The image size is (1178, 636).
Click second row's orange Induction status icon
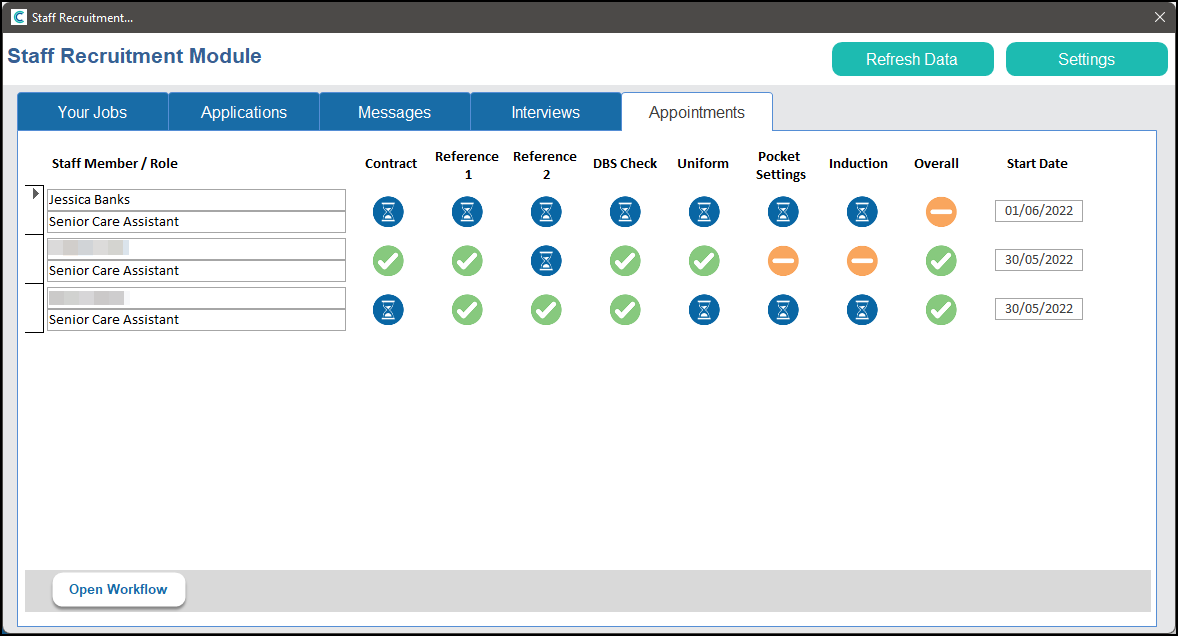click(862, 260)
